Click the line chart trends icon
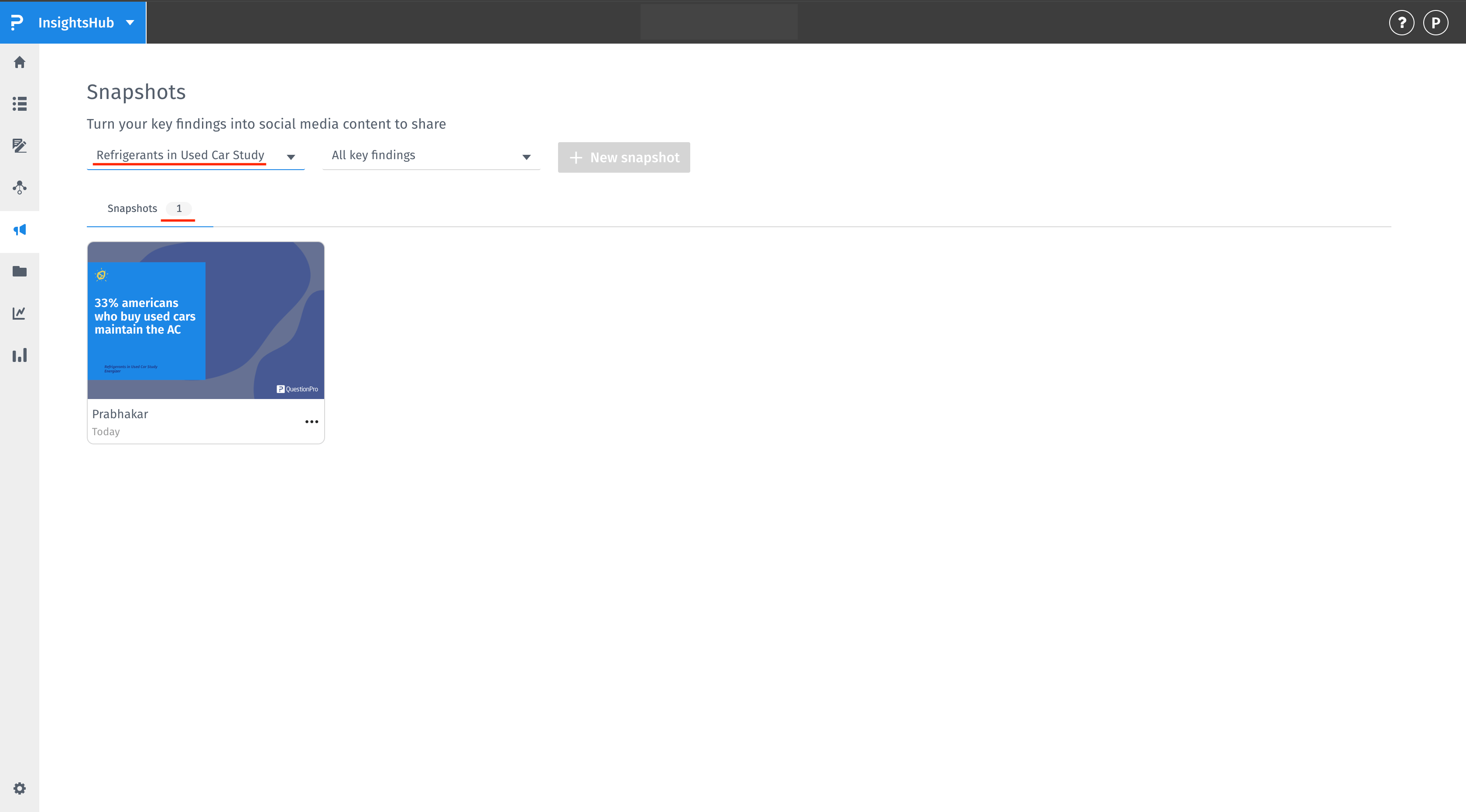This screenshot has width=1466, height=812. pos(20,313)
